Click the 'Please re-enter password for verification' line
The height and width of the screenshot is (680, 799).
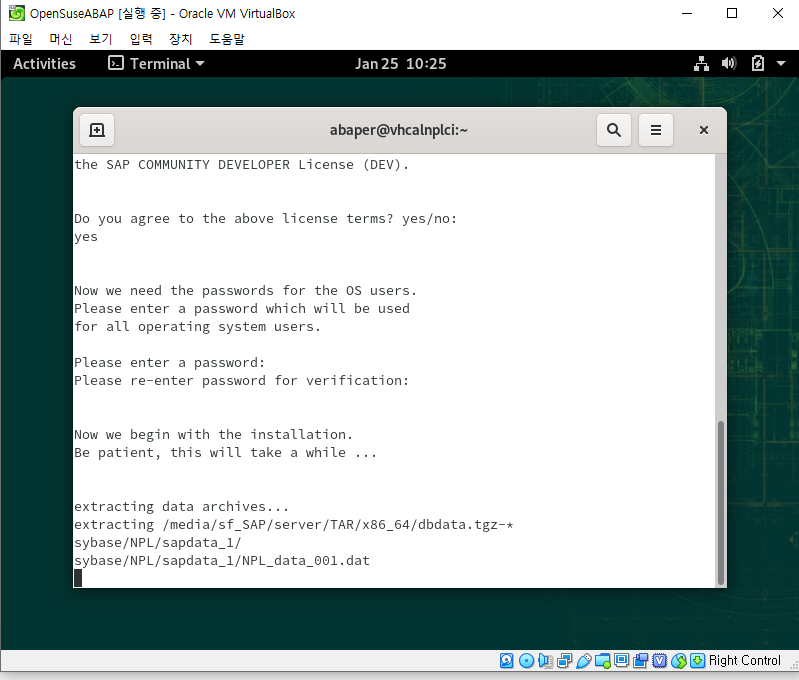tap(242, 380)
